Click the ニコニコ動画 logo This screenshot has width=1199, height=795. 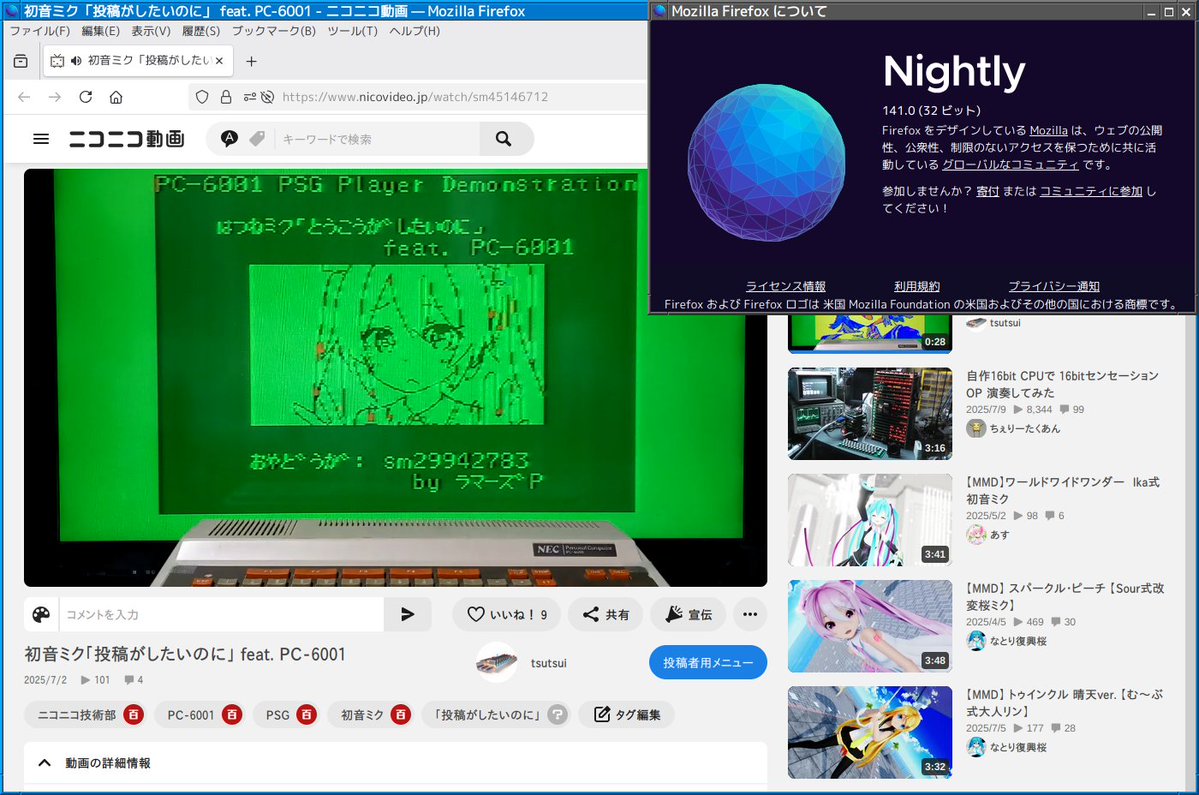(x=127, y=139)
